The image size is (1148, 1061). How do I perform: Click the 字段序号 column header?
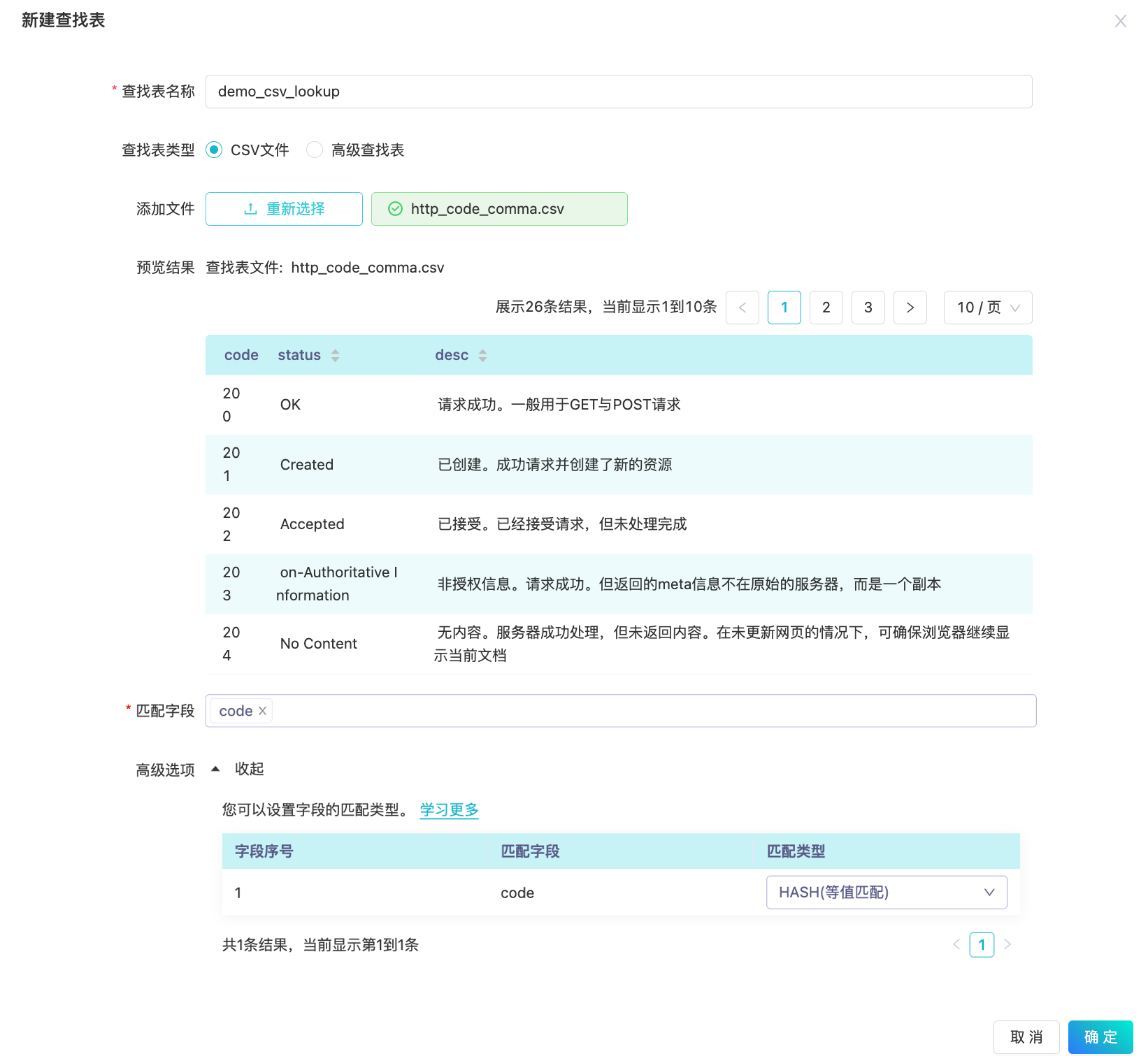pos(264,851)
